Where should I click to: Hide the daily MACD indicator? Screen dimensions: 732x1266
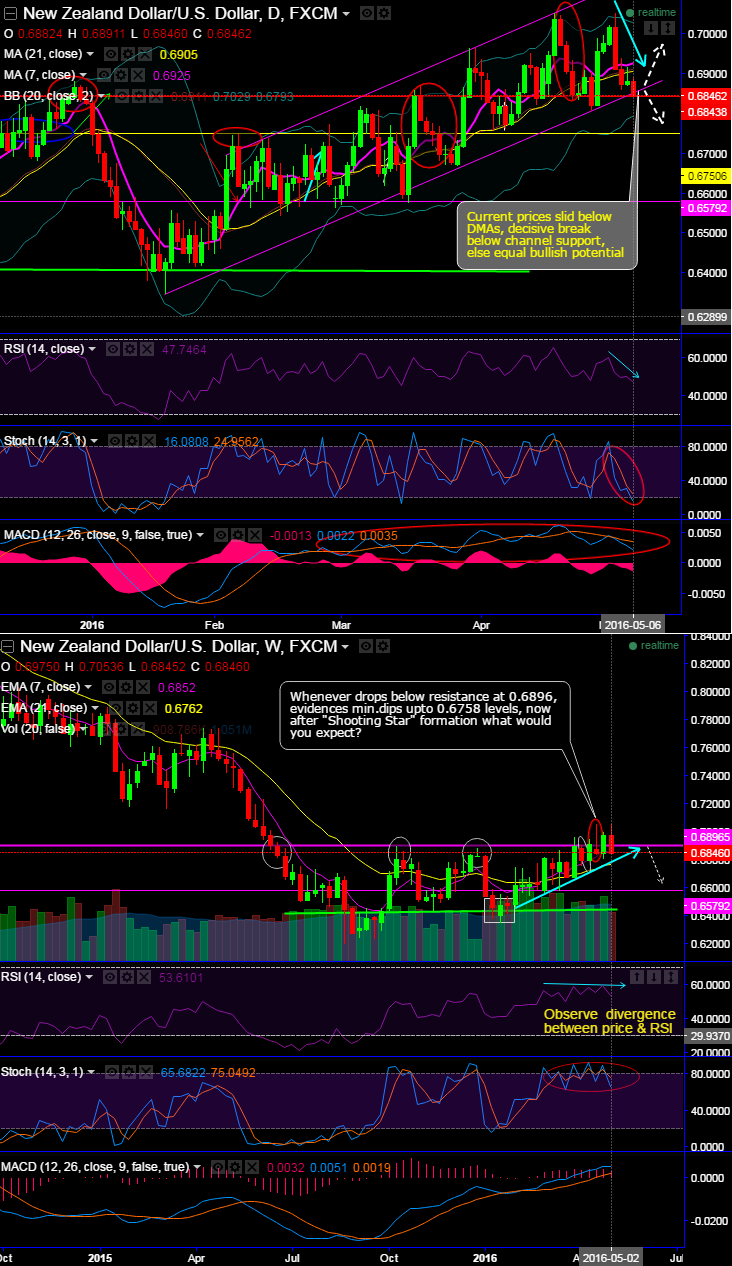click(221, 535)
